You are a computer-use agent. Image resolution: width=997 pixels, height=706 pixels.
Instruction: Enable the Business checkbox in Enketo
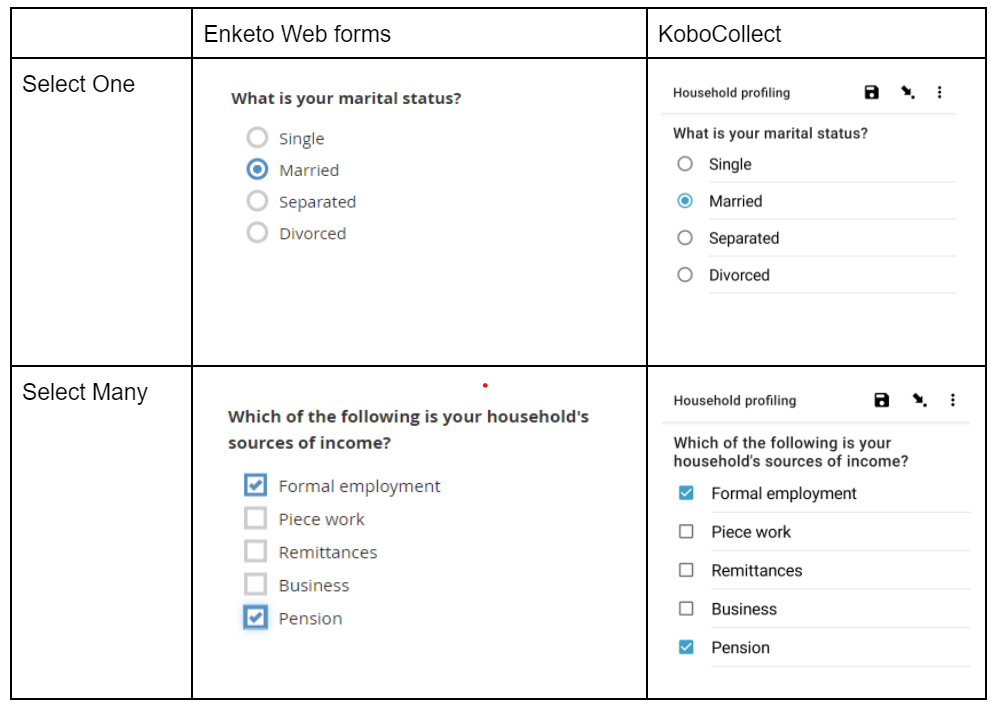255,585
